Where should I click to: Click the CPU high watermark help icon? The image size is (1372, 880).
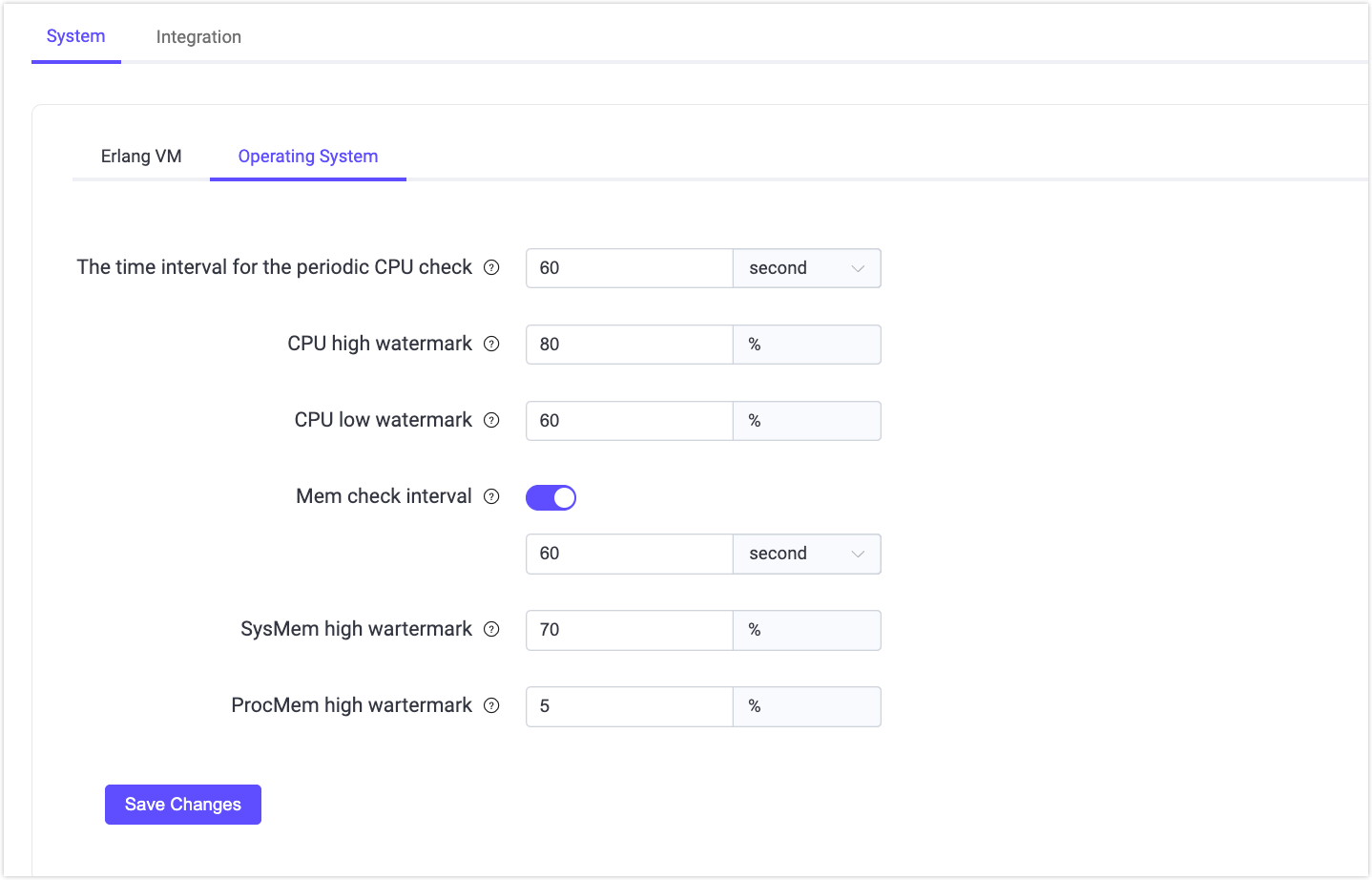pyautogui.click(x=492, y=344)
